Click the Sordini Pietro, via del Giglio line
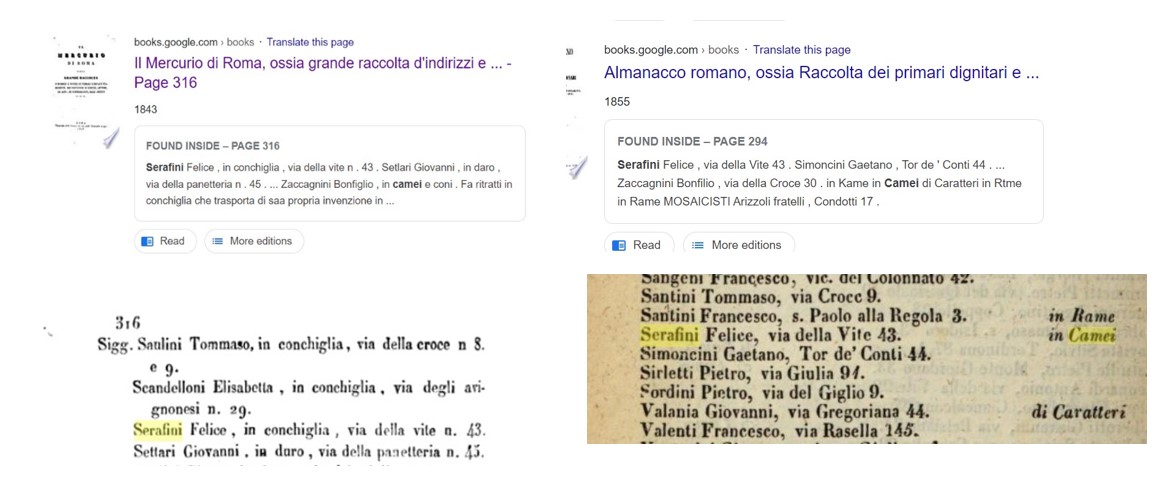 click(x=762, y=392)
